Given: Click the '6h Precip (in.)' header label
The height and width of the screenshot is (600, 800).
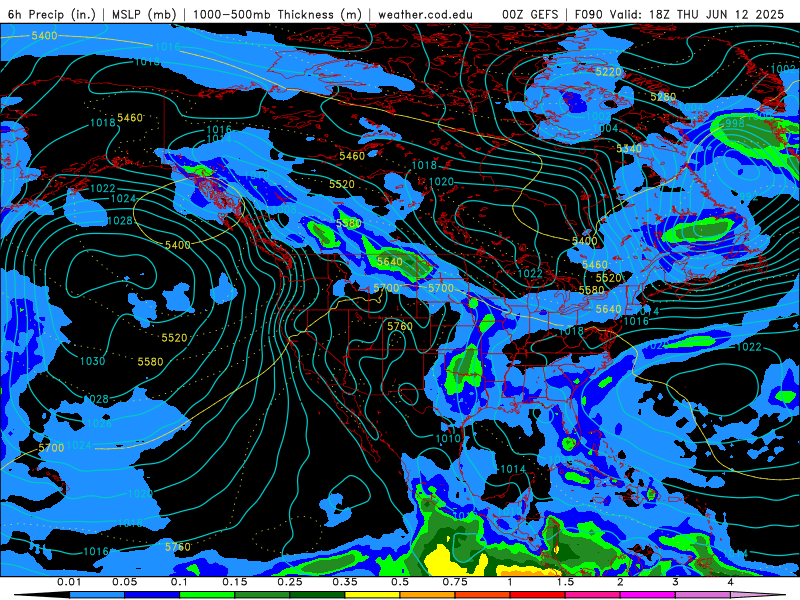Looking at the screenshot, I should (x=52, y=14).
